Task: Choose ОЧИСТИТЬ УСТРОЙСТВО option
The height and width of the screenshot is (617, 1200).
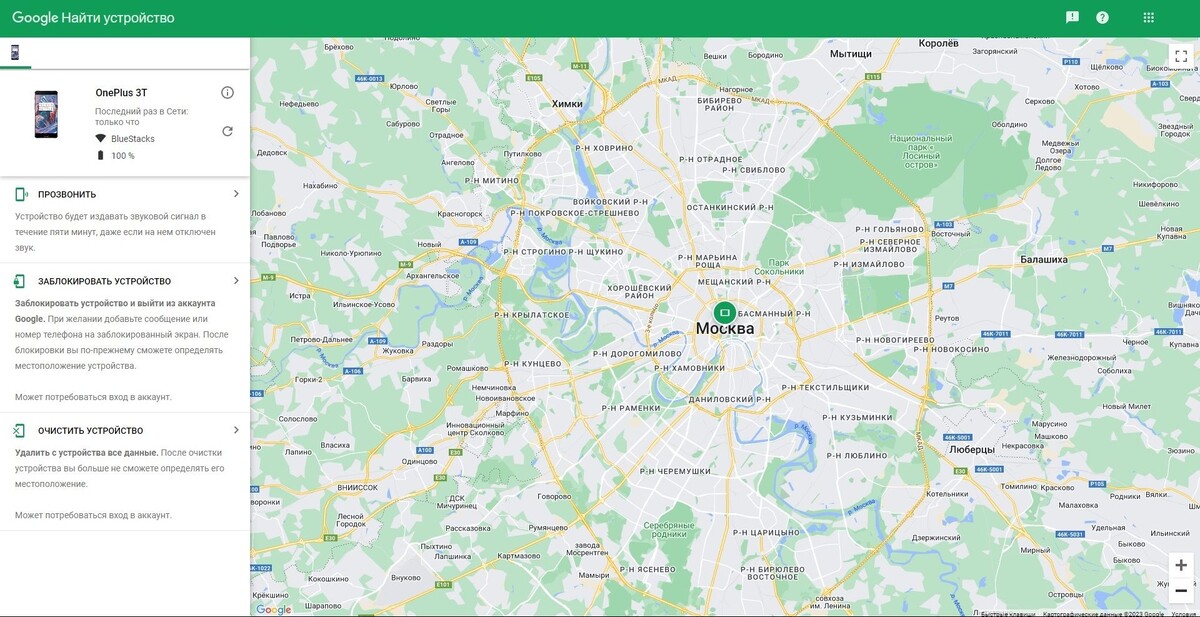Action: coord(90,431)
